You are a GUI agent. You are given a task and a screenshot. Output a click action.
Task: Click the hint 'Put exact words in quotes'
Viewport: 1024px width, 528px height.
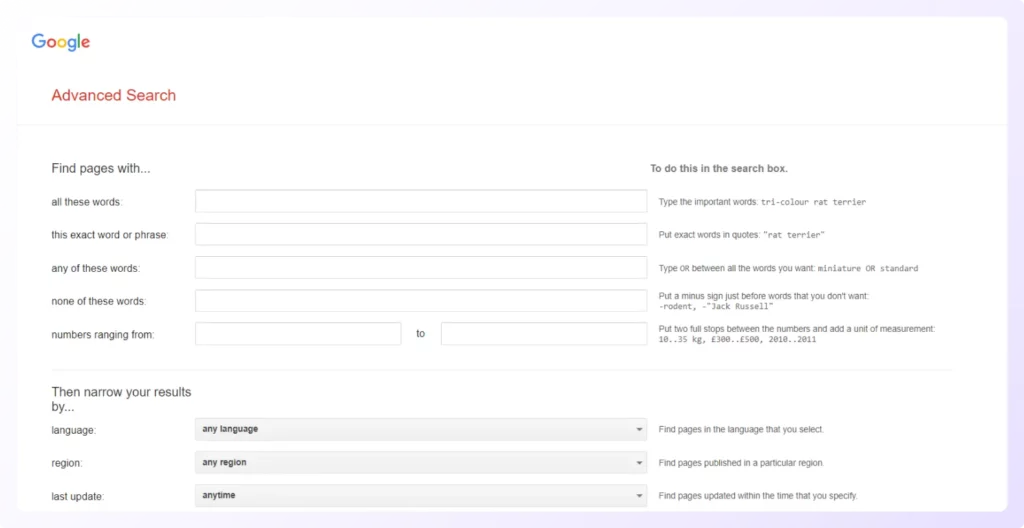pyautogui.click(x=743, y=235)
